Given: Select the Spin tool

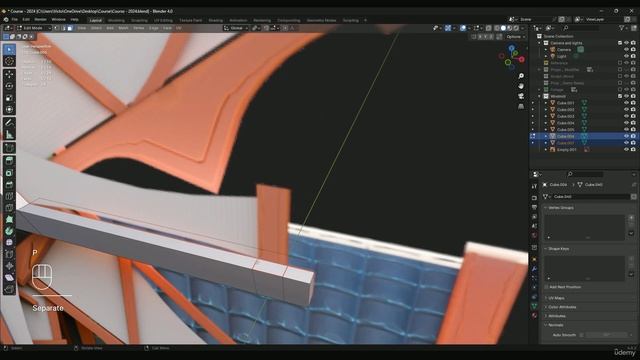Looking at the screenshot, I should (x=9, y=231).
